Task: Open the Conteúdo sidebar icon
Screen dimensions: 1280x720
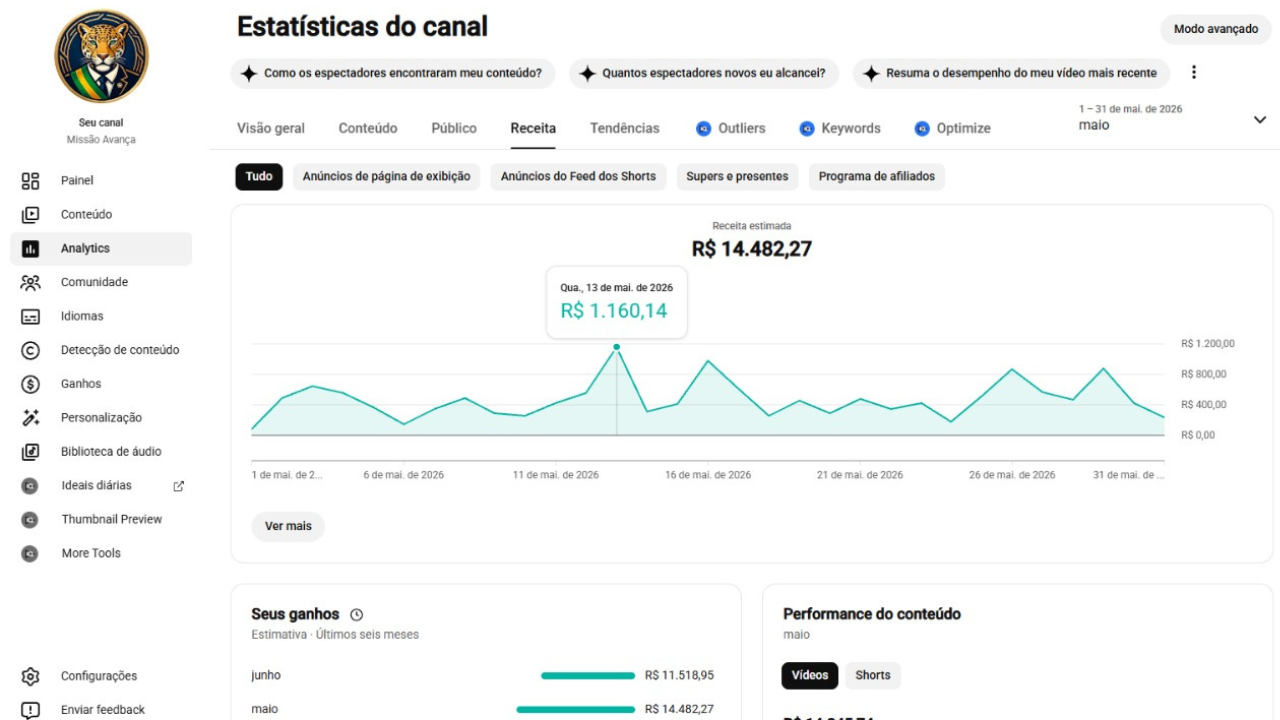Action: pos(30,215)
